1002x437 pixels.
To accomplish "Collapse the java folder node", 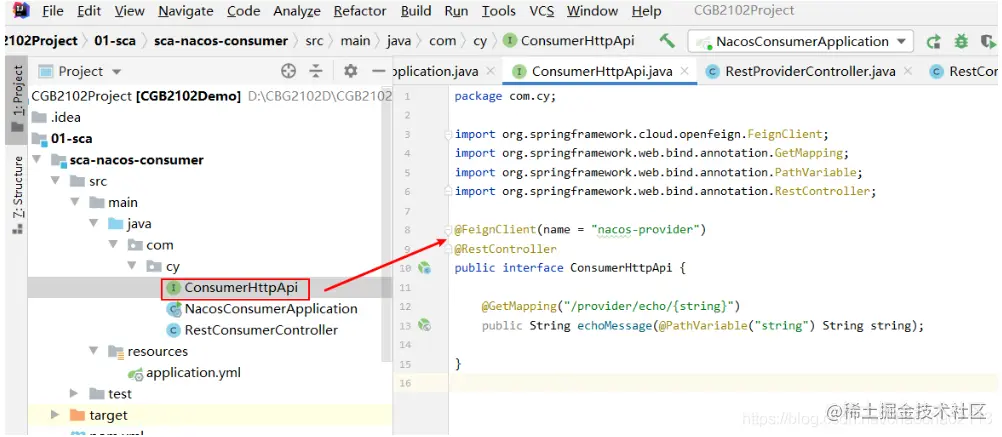I will pos(94,224).
